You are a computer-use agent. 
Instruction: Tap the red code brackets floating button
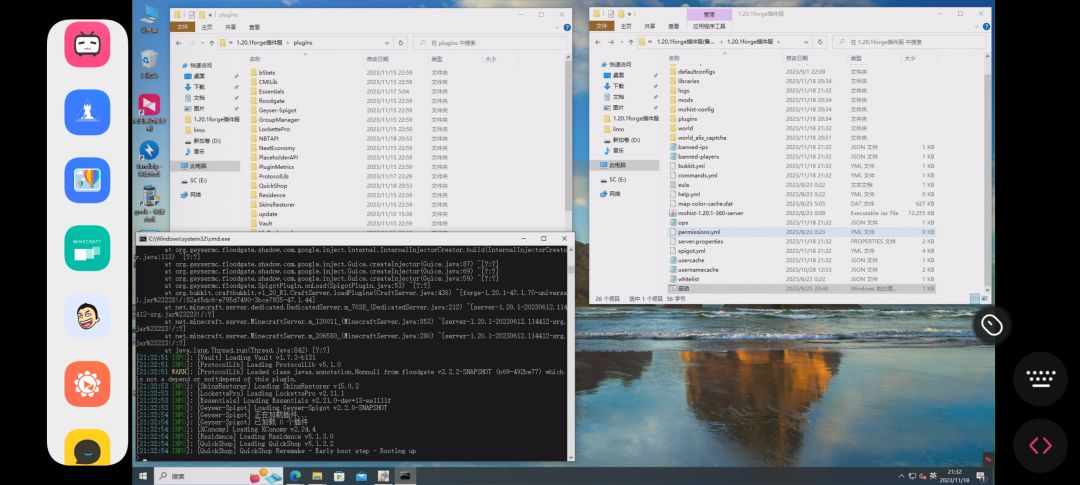1041,445
